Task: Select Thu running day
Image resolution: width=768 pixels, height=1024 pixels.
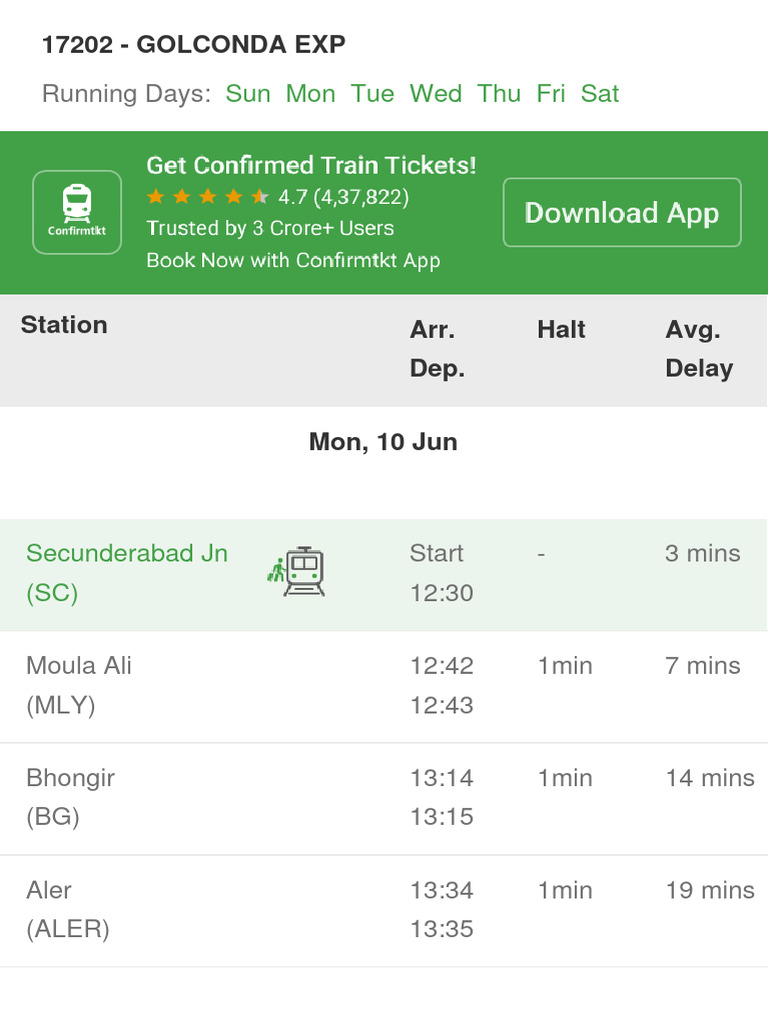Action: pyautogui.click(x=499, y=94)
